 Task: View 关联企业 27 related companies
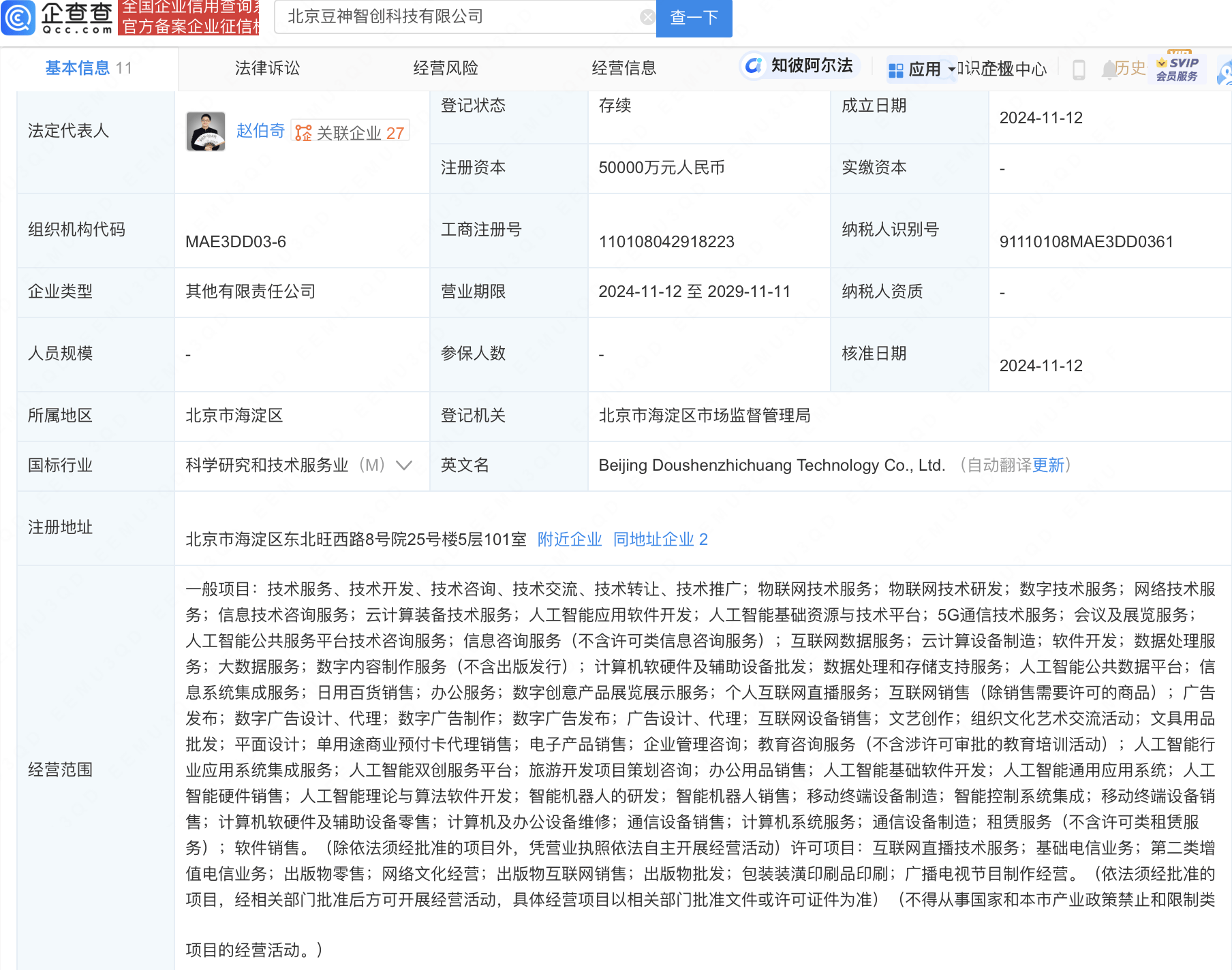(x=351, y=132)
